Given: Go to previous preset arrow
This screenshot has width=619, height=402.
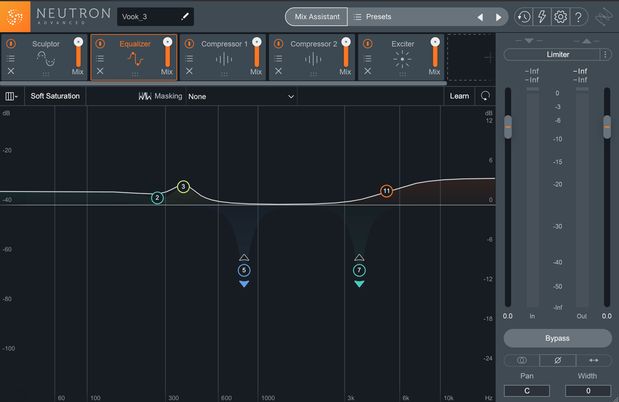Looking at the screenshot, I should point(480,17).
